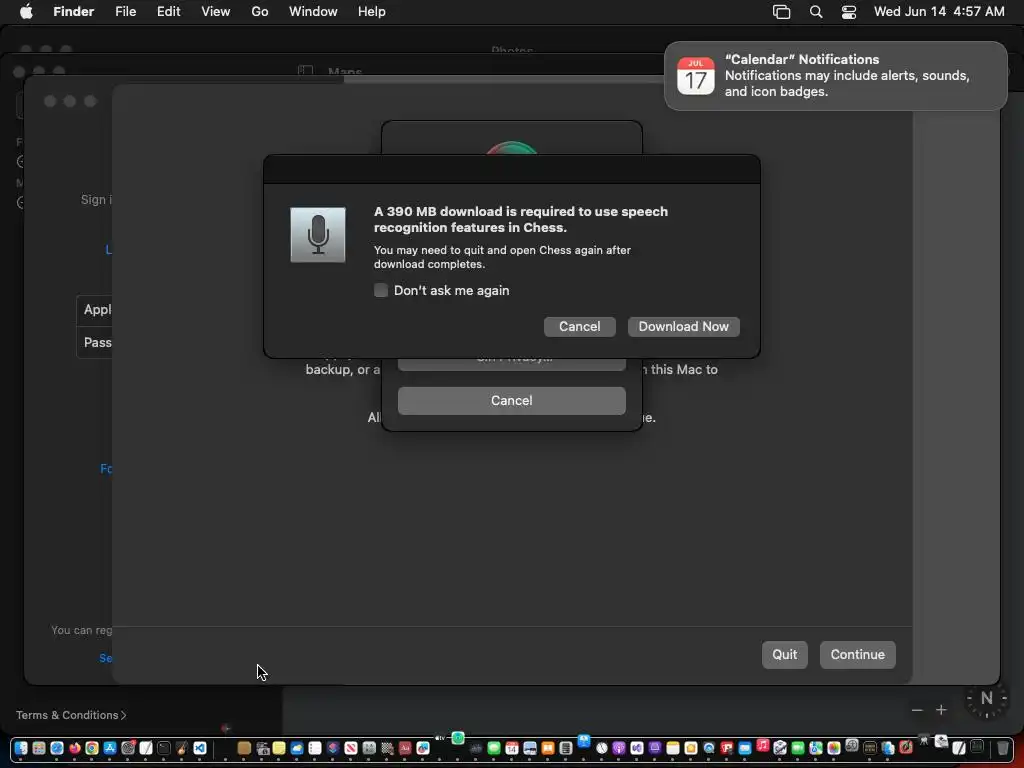Cancel the speech recognition download dialog

click(579, 327)
